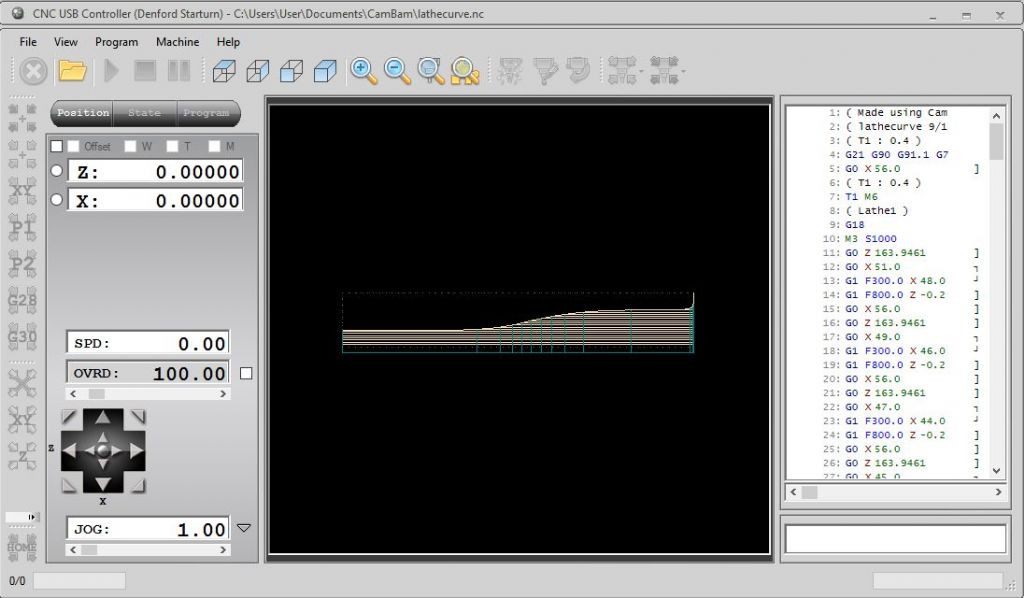Viewport: 1024px width, 598px height.
Task: Click the Z arrows sidebar icon
Action: pos(22,456)
